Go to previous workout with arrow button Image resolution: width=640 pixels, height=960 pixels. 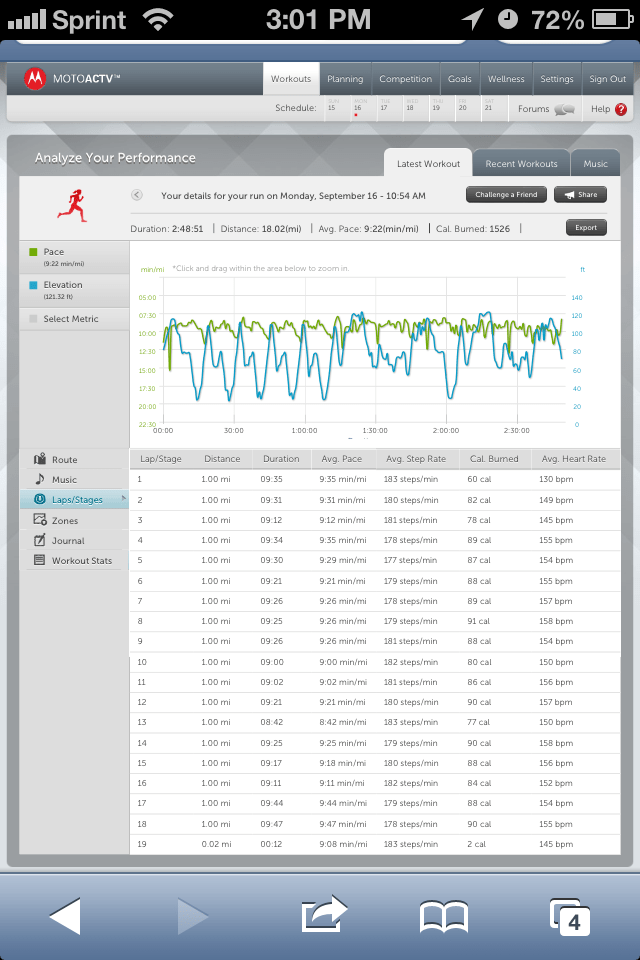click(137, 195)
